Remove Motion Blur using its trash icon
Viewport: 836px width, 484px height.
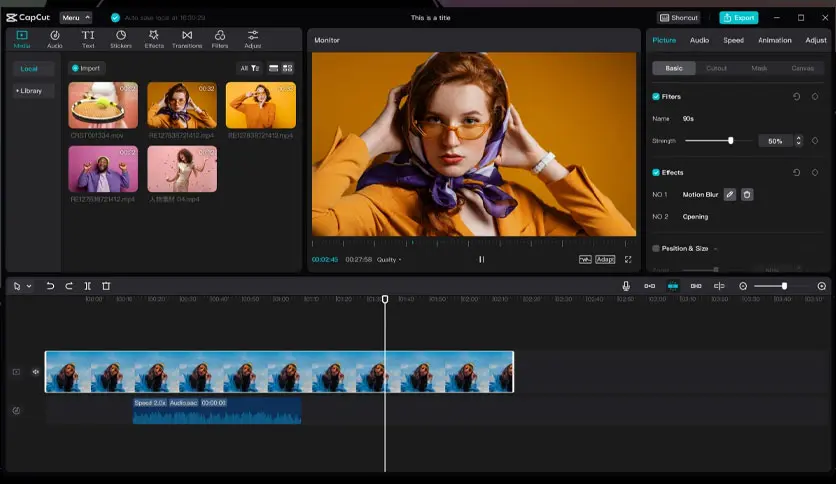[x=747, y=194]
